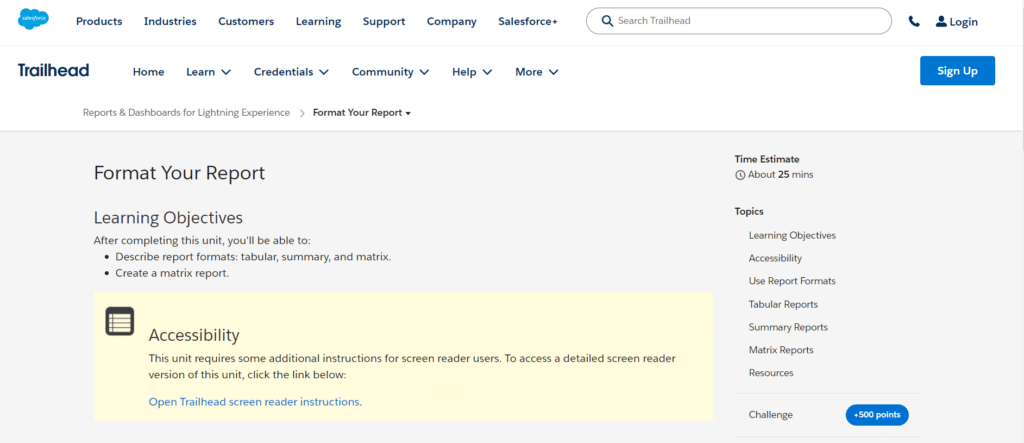The image size is (1024, 443).
Task: Click the About 25 mins text
Action: tap(780, 174)
